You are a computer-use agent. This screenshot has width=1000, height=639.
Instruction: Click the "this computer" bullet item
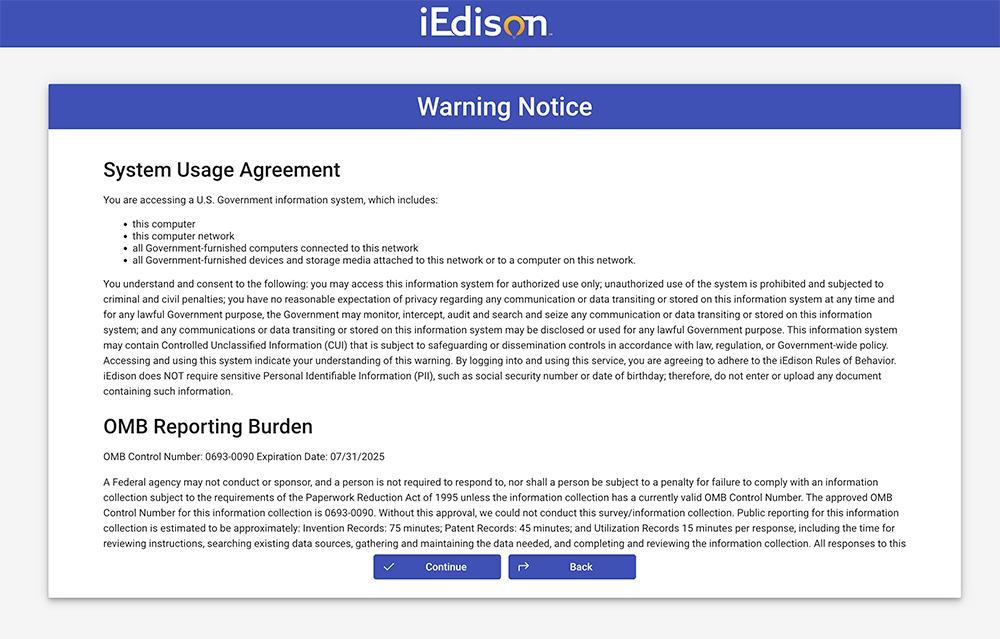point(164,224)
